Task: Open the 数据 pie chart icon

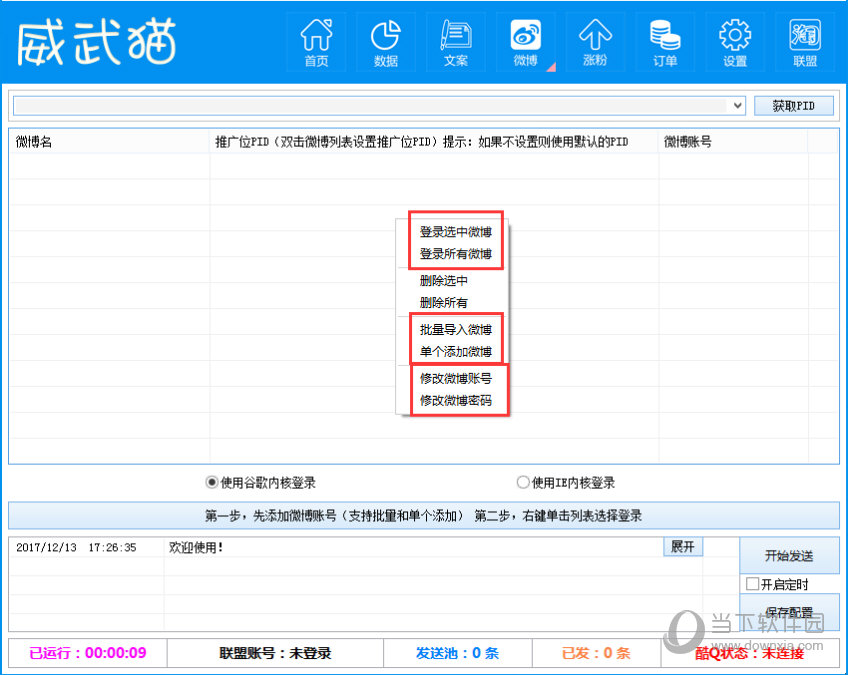Action: point(386,42)
